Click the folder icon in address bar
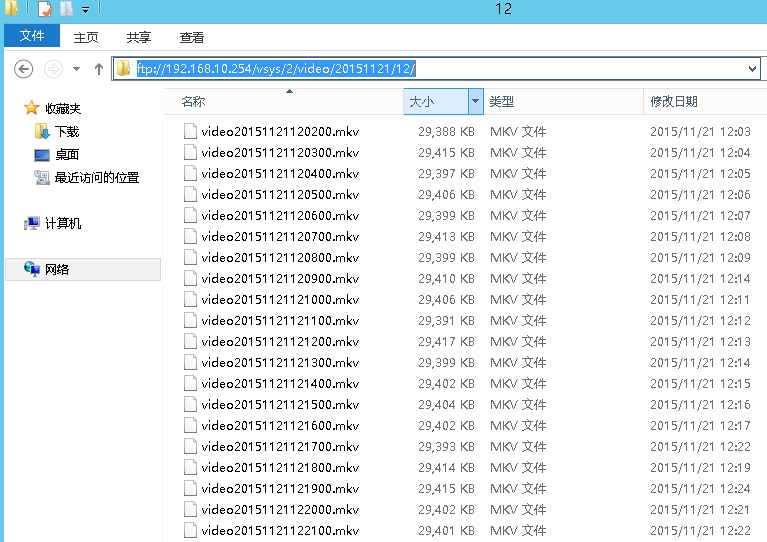767x542 pixels. [123, 68]
